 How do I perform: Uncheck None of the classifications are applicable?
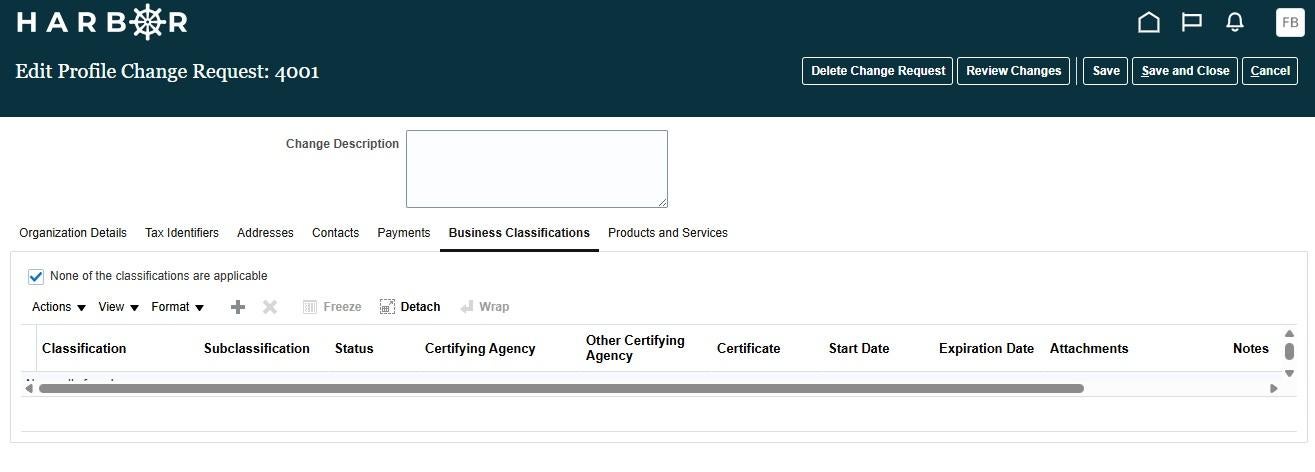tap(36, 276)
